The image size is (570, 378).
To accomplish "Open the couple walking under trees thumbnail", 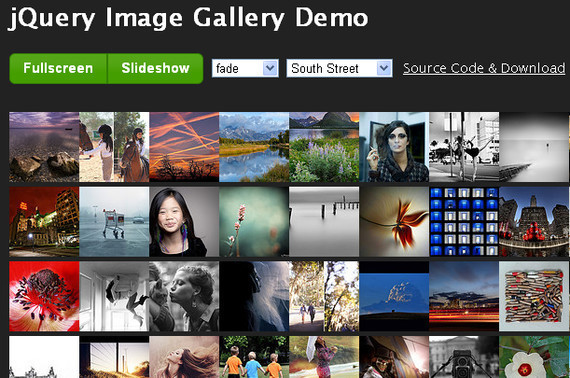I will 324,296.
